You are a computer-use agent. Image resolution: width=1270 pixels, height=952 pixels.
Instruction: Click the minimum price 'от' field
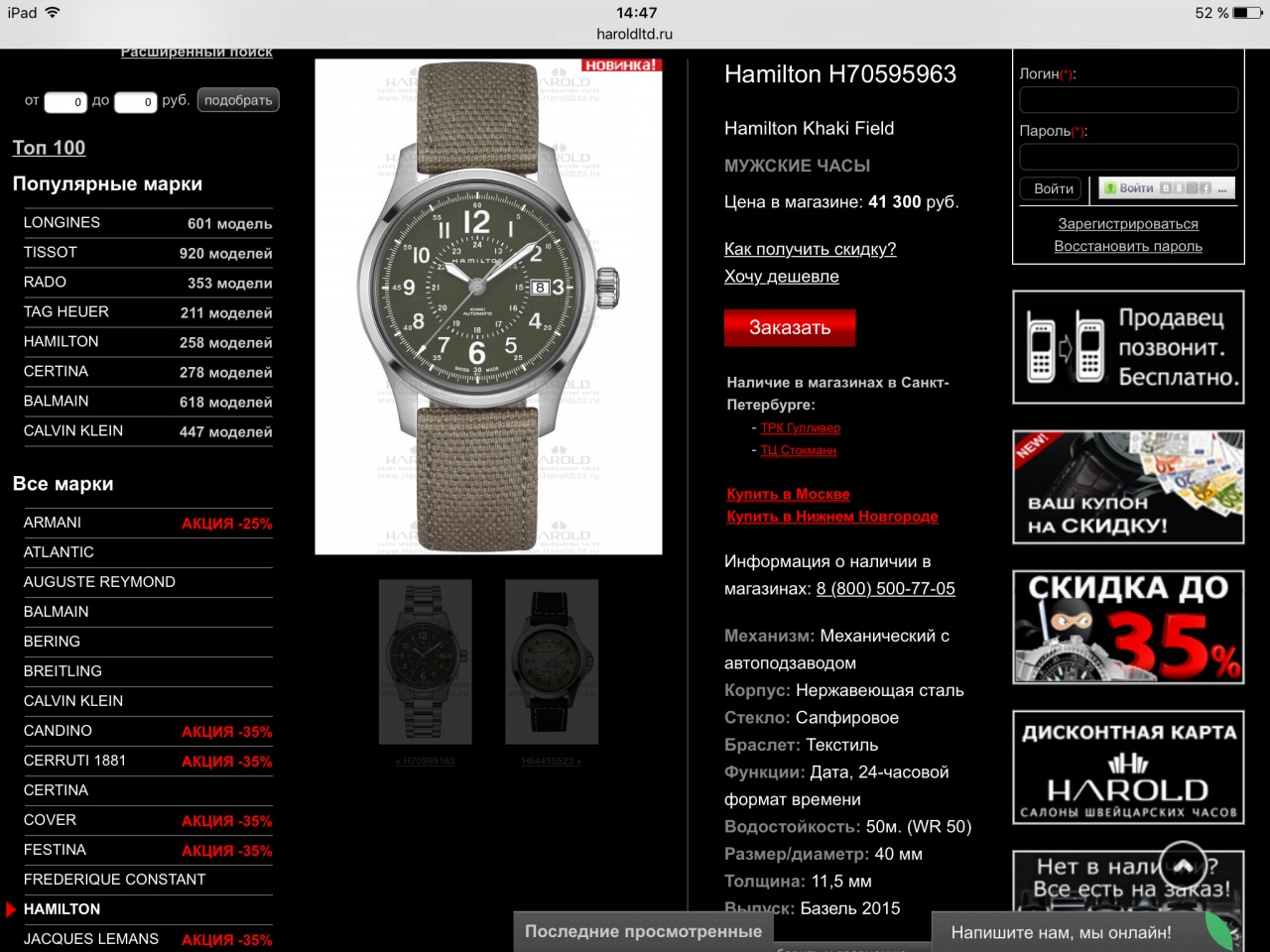coord(65,102)
